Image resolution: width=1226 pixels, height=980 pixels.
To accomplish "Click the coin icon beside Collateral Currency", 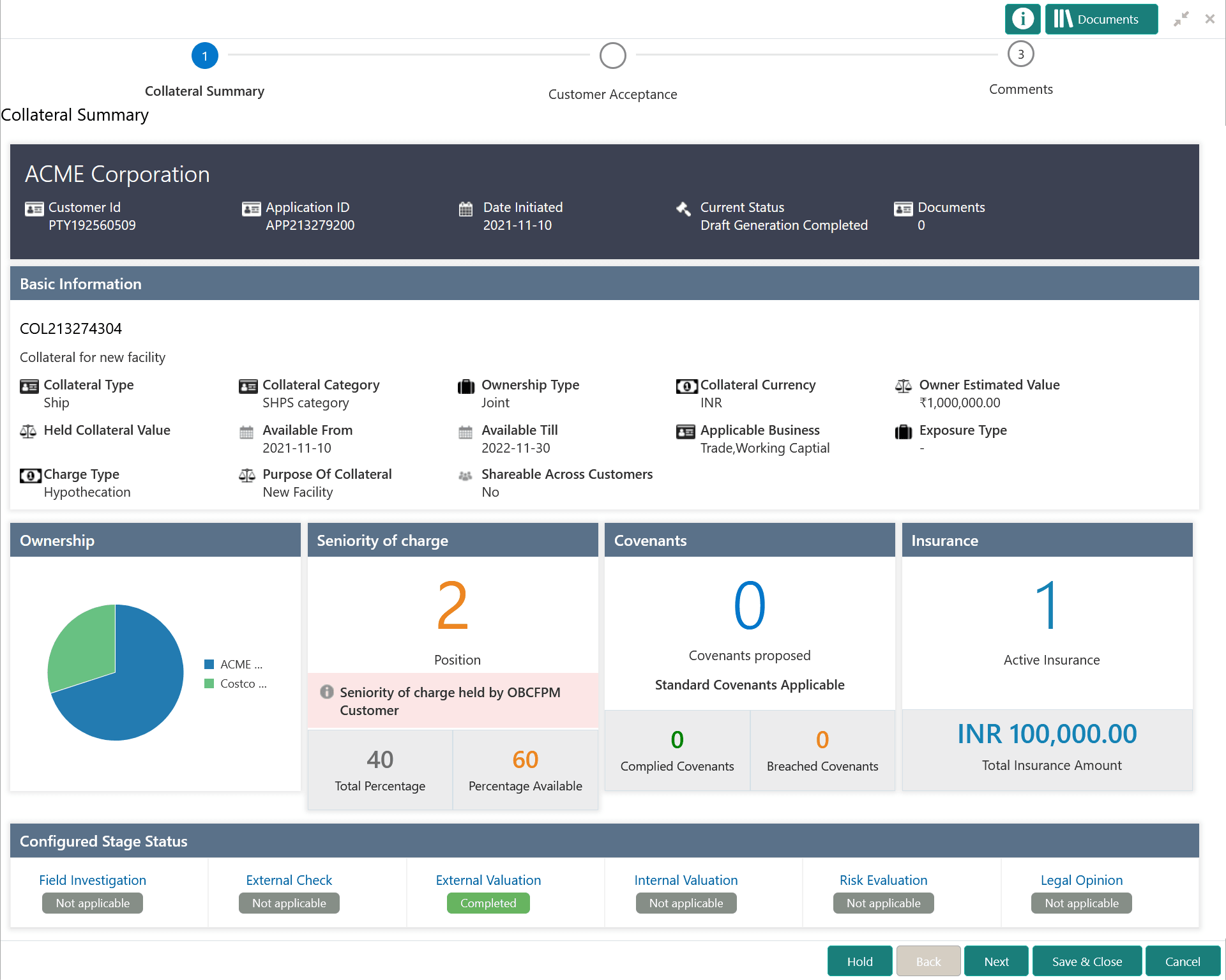I will pos(686,386).
